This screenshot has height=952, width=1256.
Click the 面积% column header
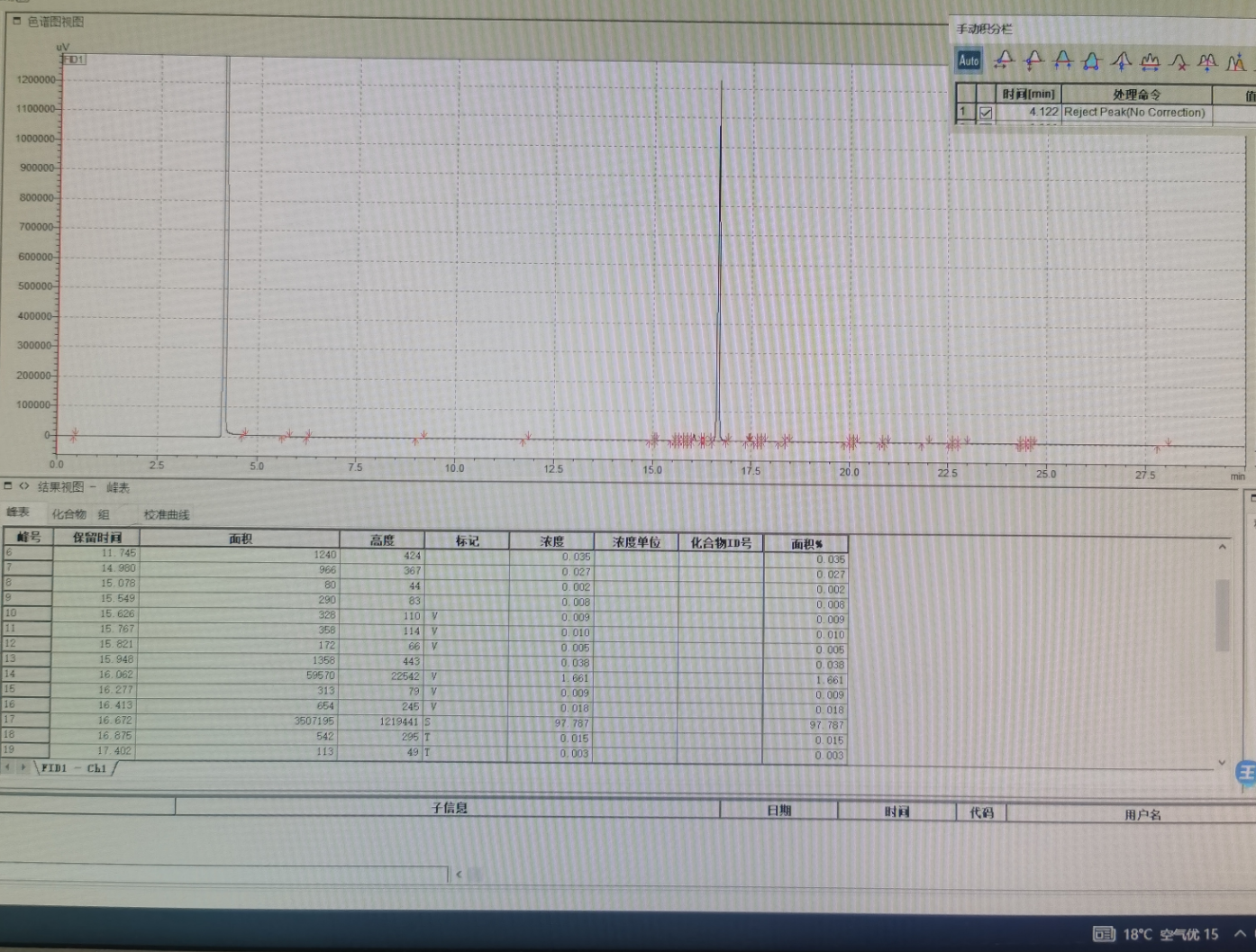click(x=806, y=543)
